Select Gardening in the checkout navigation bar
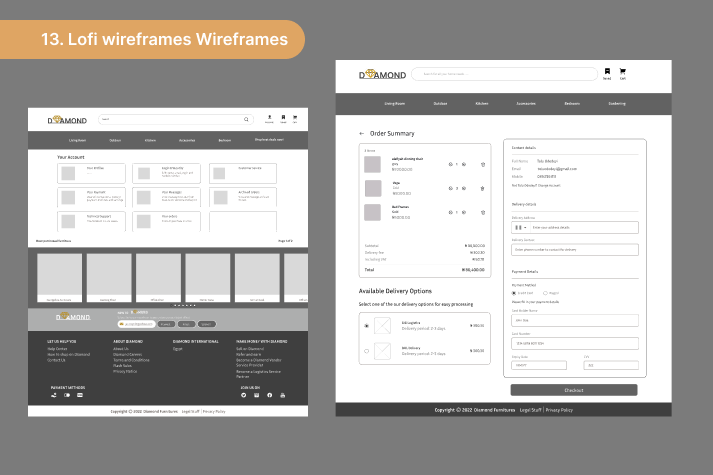713x475 pixels. 617,103
